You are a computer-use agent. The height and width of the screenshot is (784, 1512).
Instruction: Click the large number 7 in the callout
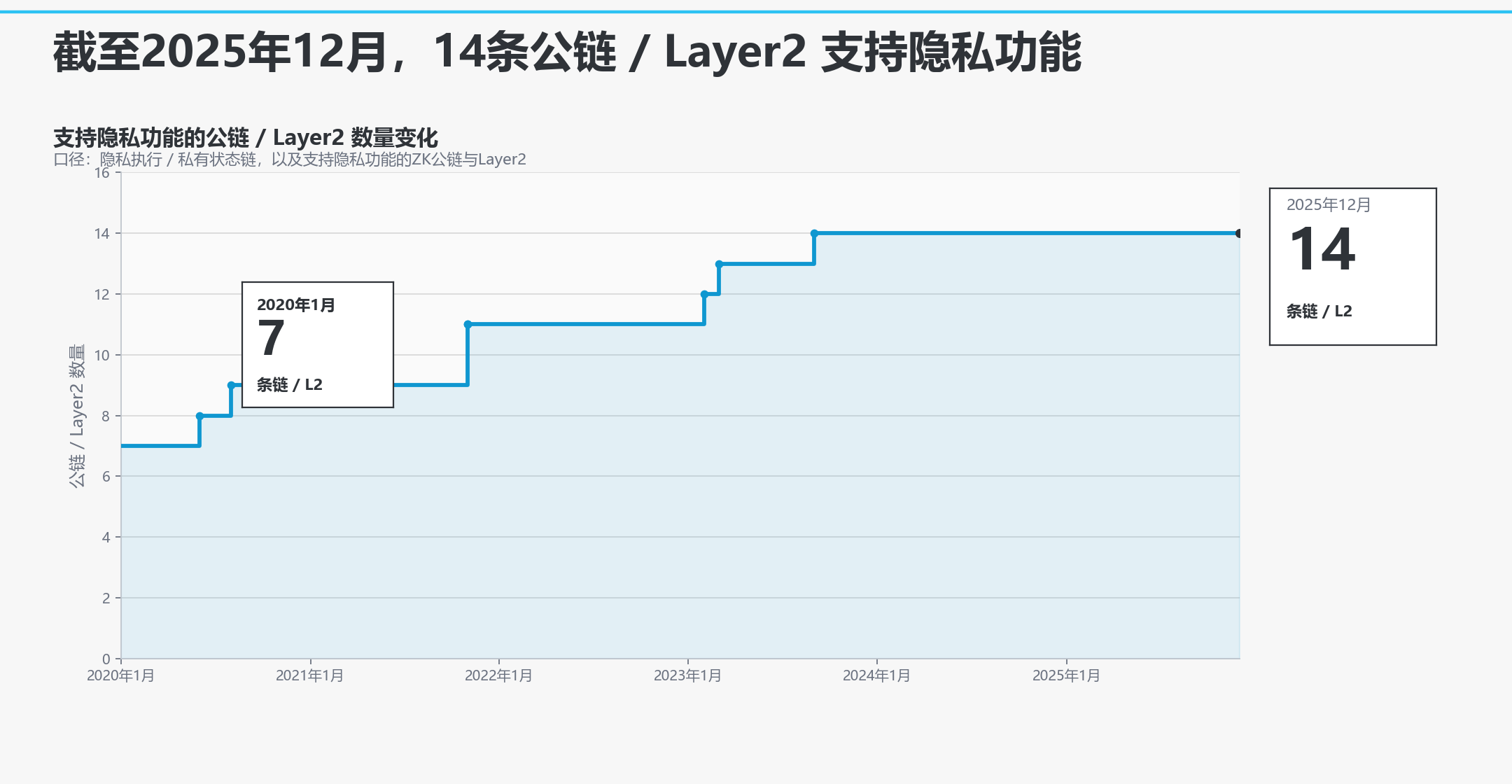coord(271,337)
